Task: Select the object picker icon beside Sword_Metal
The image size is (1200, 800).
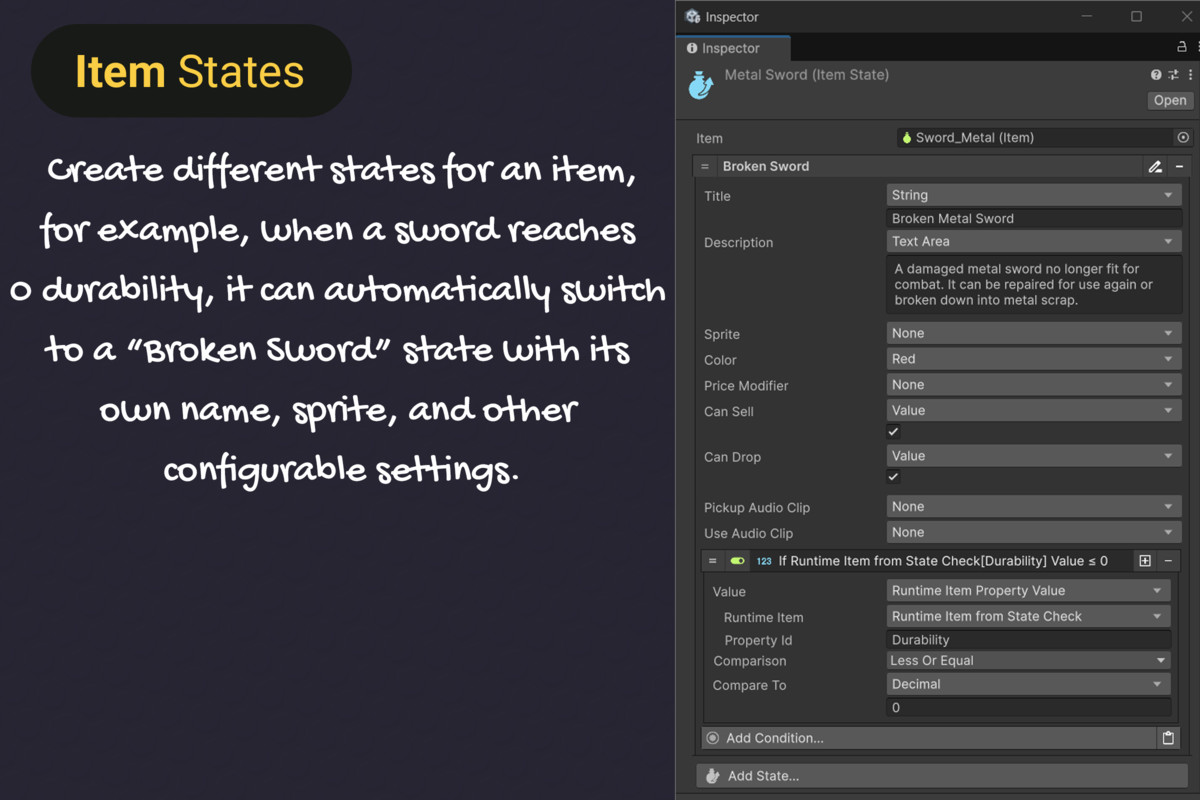Action: click(x=1182, y=137)
